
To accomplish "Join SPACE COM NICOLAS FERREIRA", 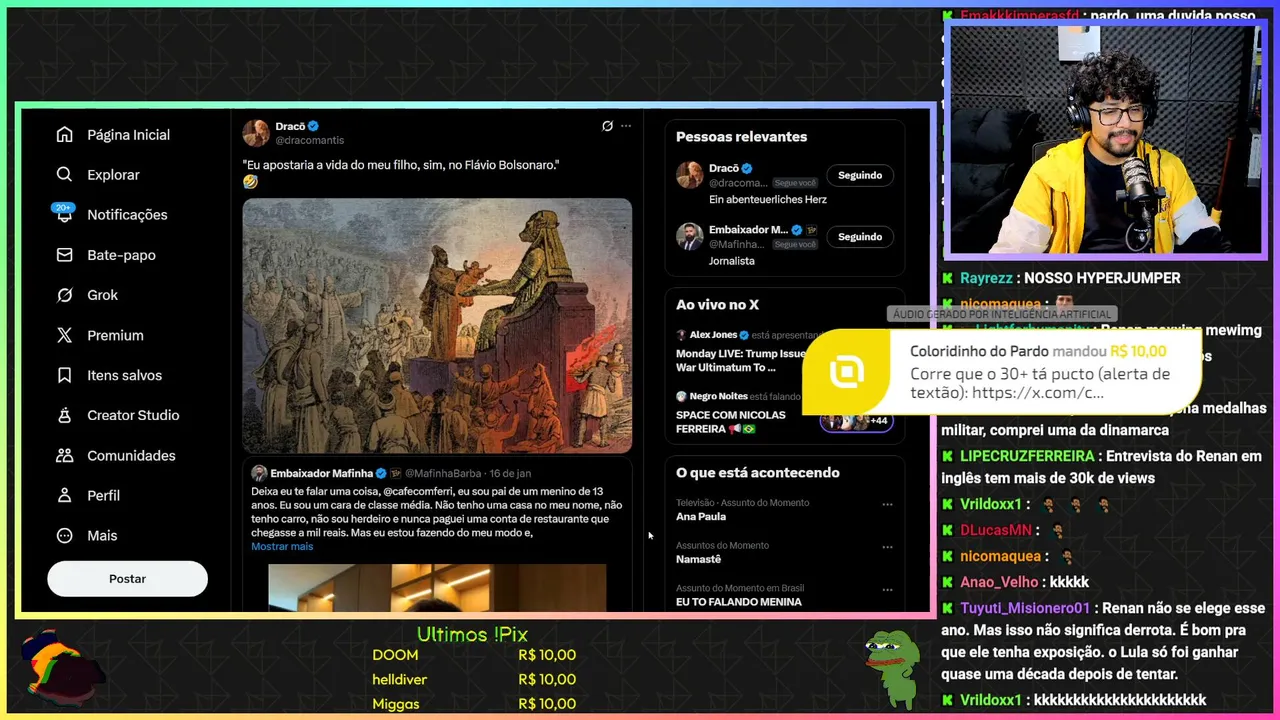I will point(731,422).
